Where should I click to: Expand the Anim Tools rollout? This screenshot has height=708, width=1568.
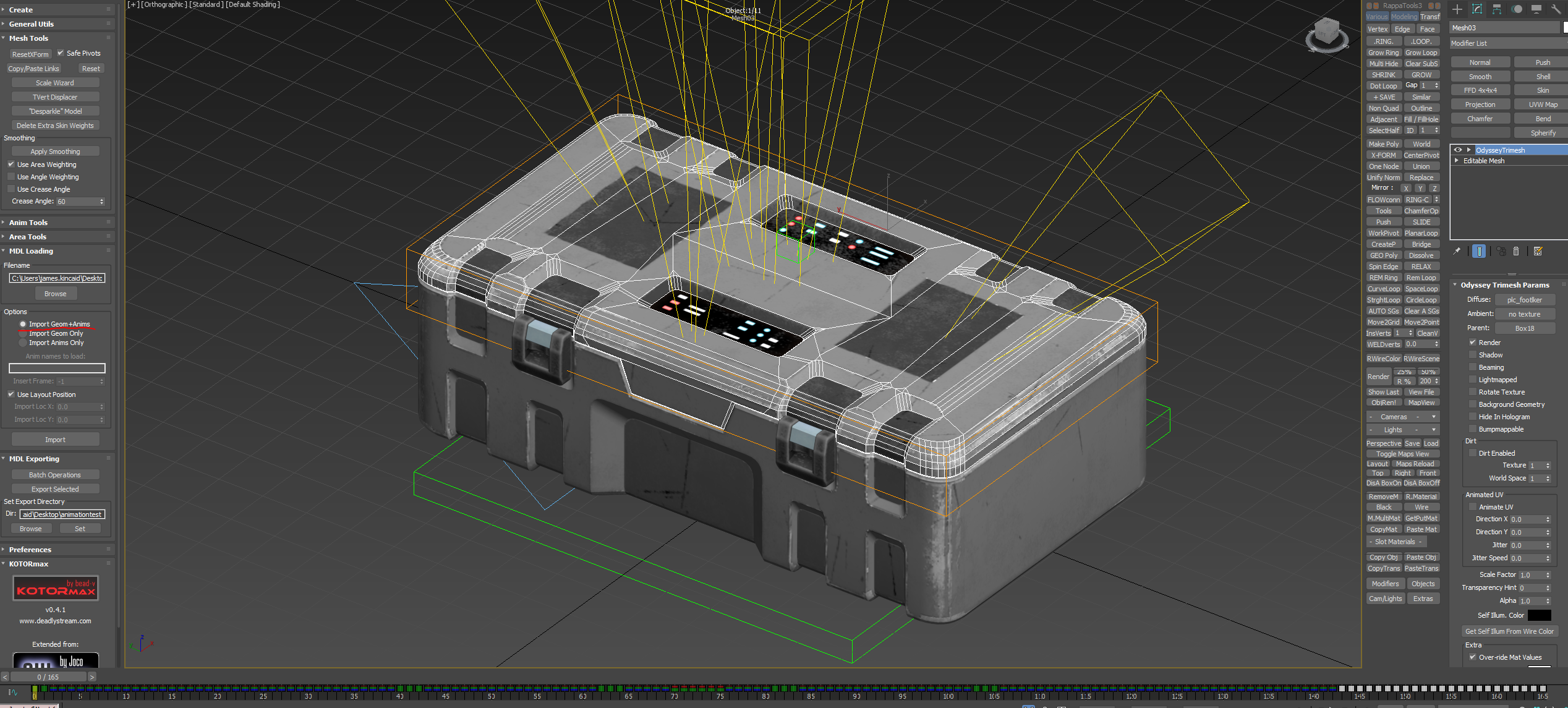click(57, 223)
